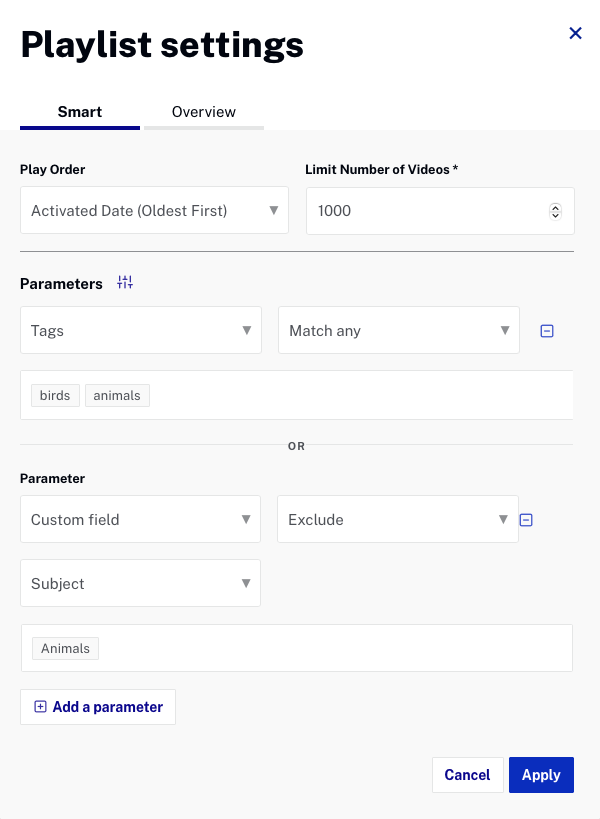
Task: Open the Play Order dropdown
Action: (x=154, y=211)
